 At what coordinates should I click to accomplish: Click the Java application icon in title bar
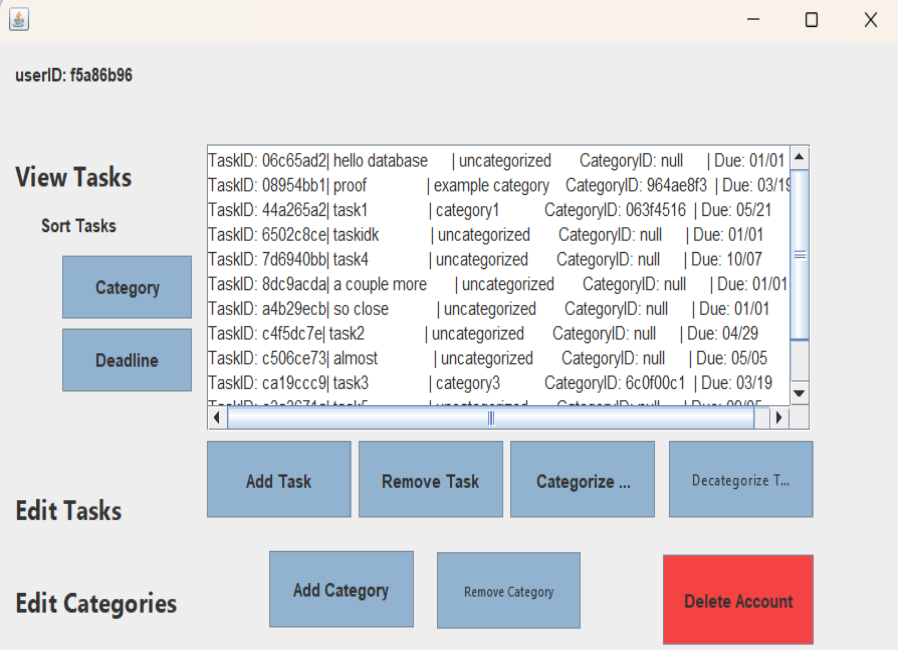tap(19, 19)
